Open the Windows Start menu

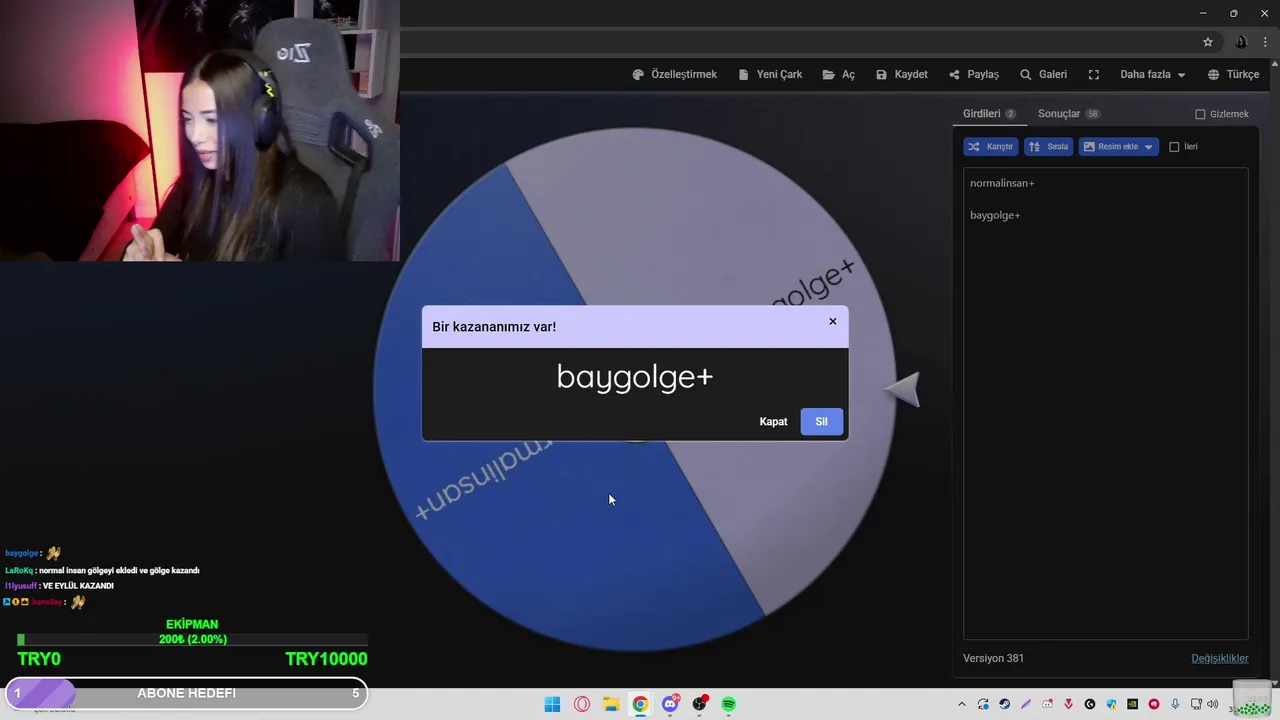552,704
